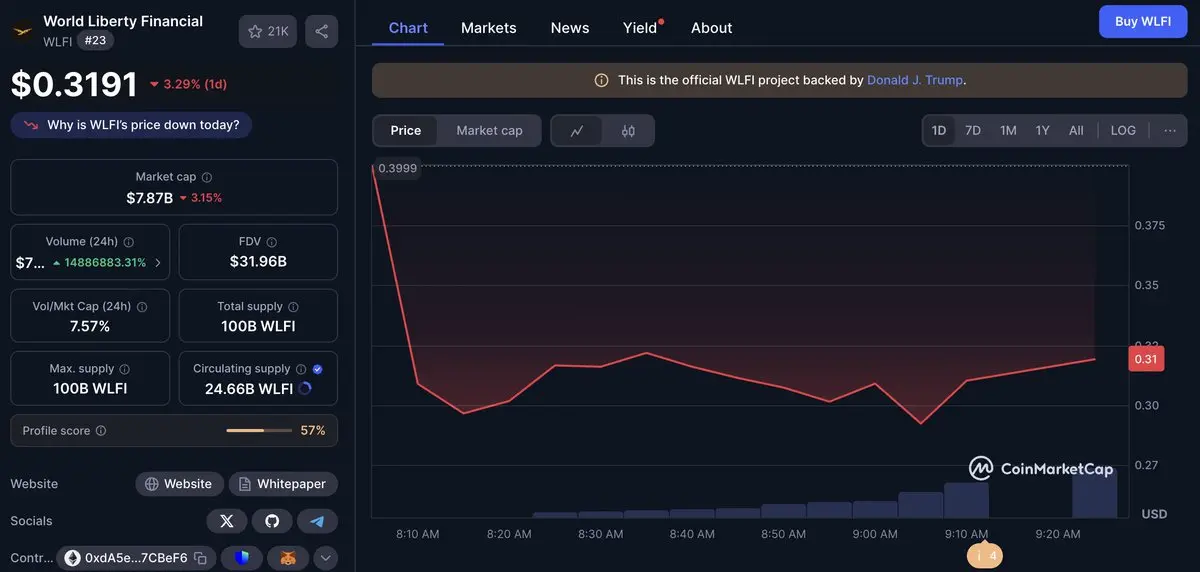Click the circulating supply loading pie icon
The image size is (1200, 572).
(305, 389)
